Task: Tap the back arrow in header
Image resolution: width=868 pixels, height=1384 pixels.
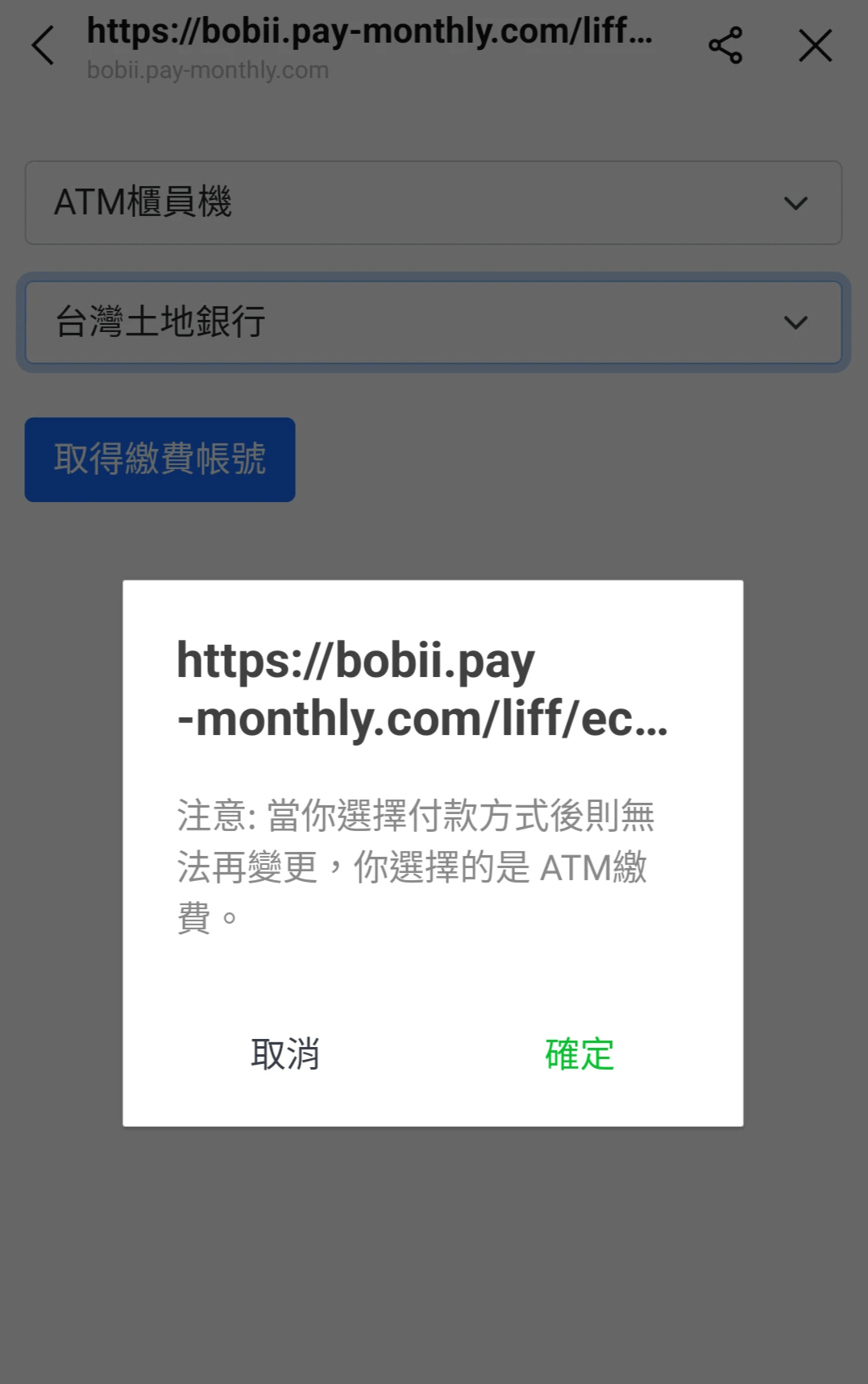Action: [x=43, y=45]
